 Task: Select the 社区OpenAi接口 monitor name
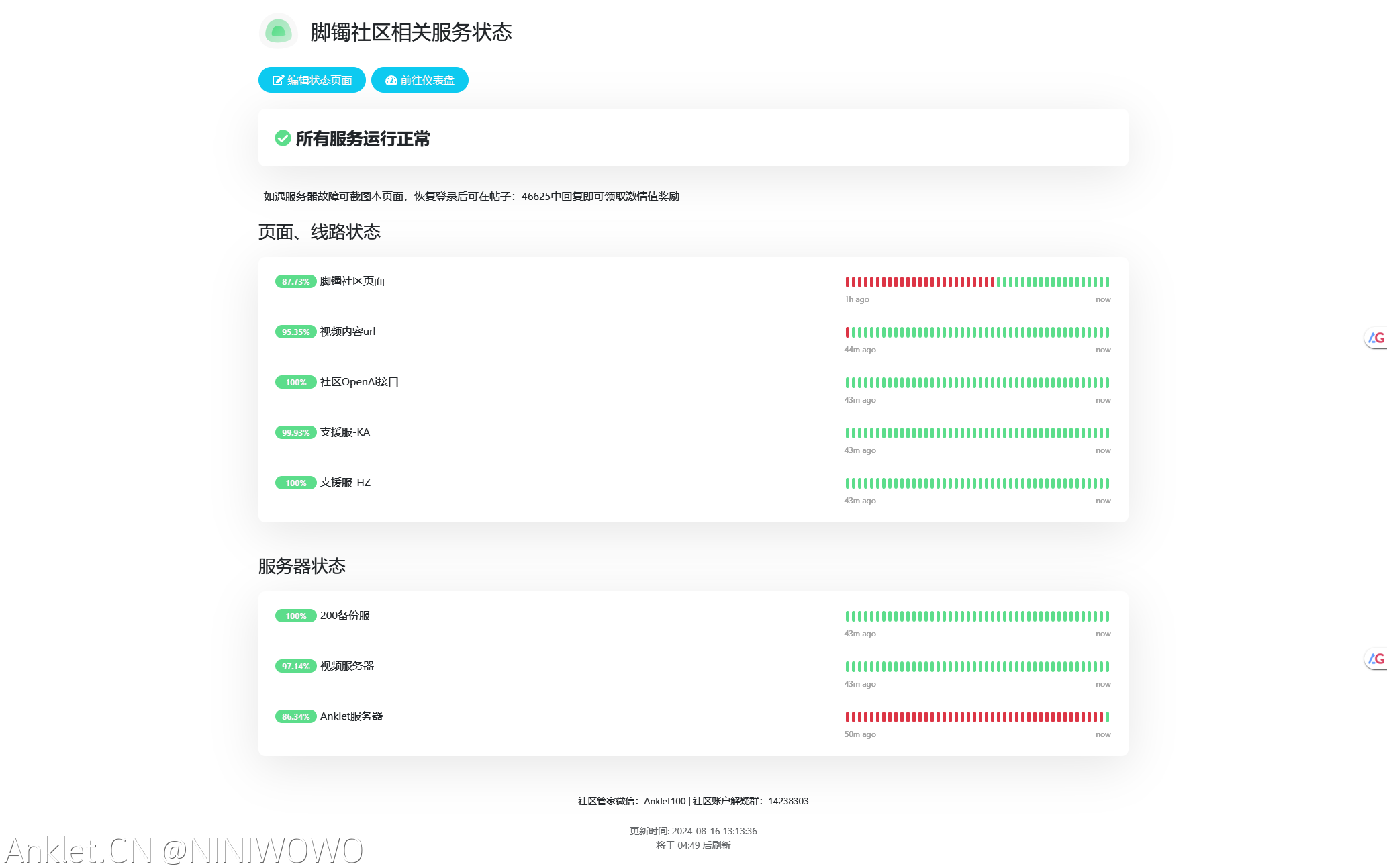[x=359, y=381]
